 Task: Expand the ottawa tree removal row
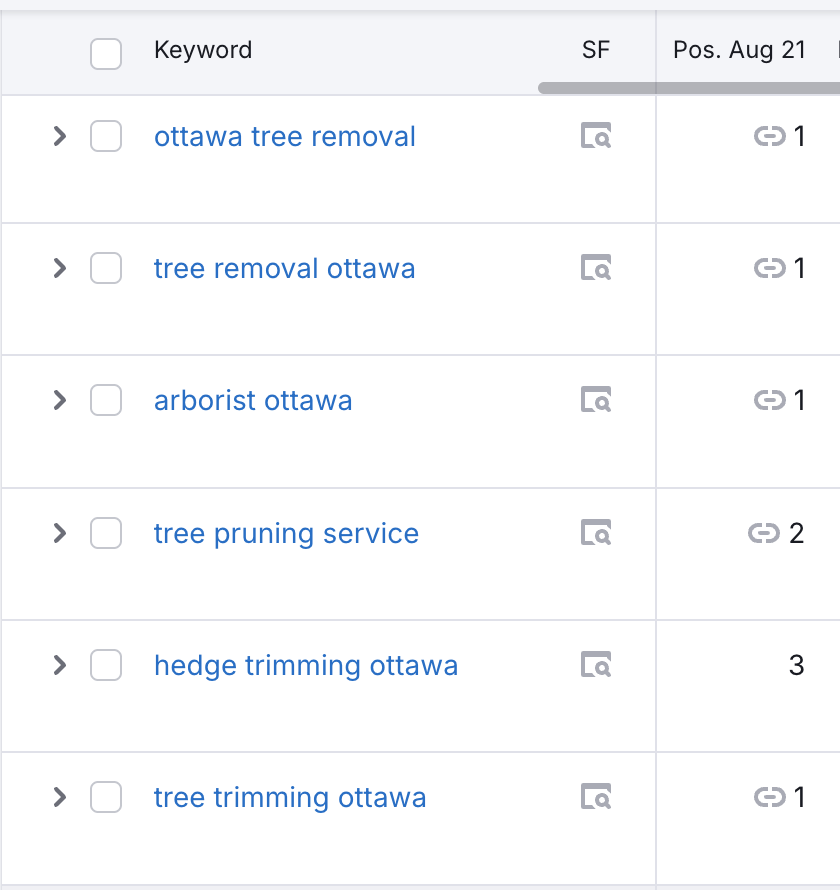point(60,136)
